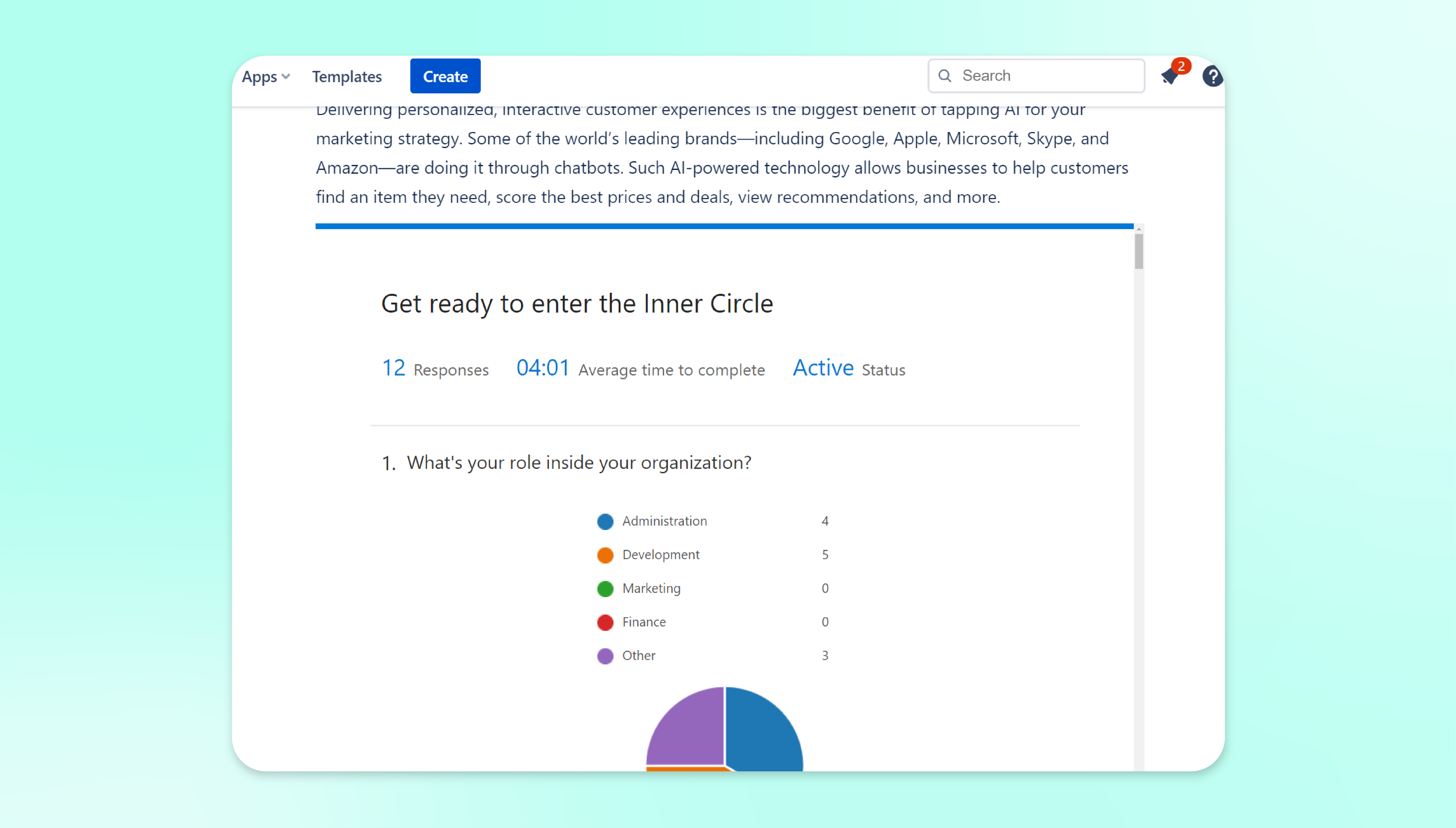Click the blue Administration legend dot
This screenshot has width=1456, height=828.
(605, 521)
